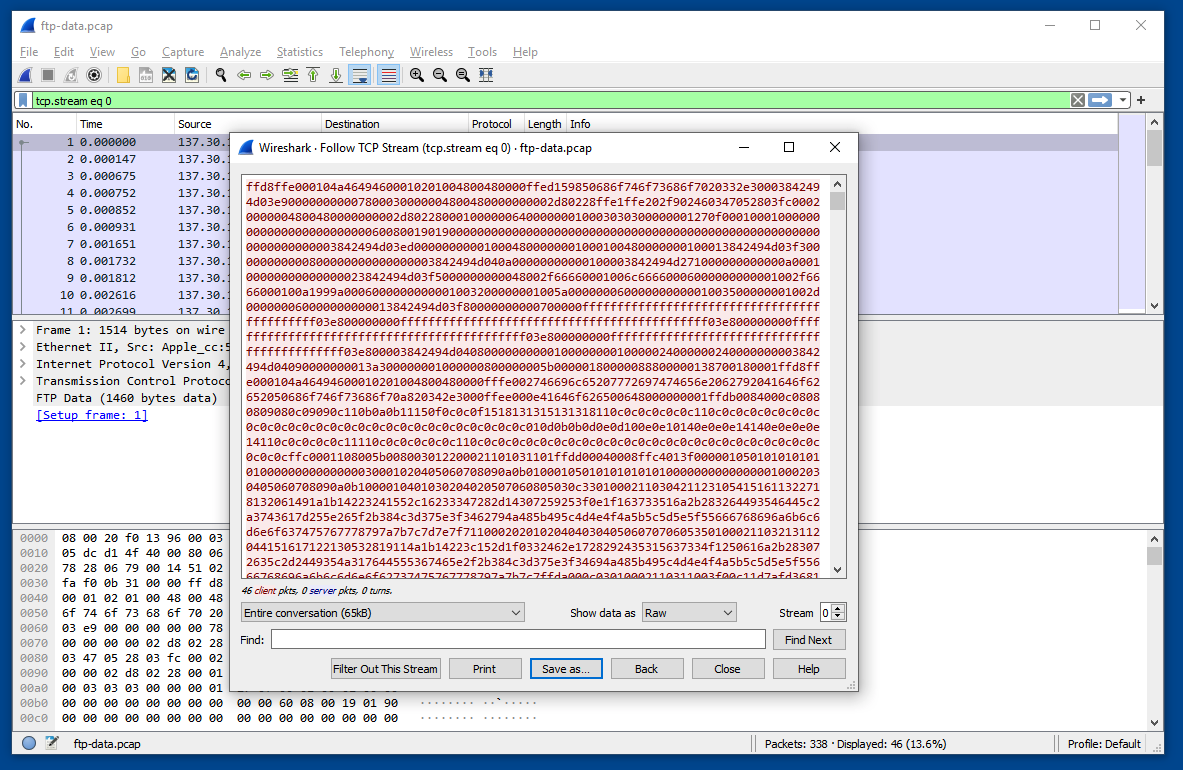Open the Capture menu

click(x=183, y=52)
